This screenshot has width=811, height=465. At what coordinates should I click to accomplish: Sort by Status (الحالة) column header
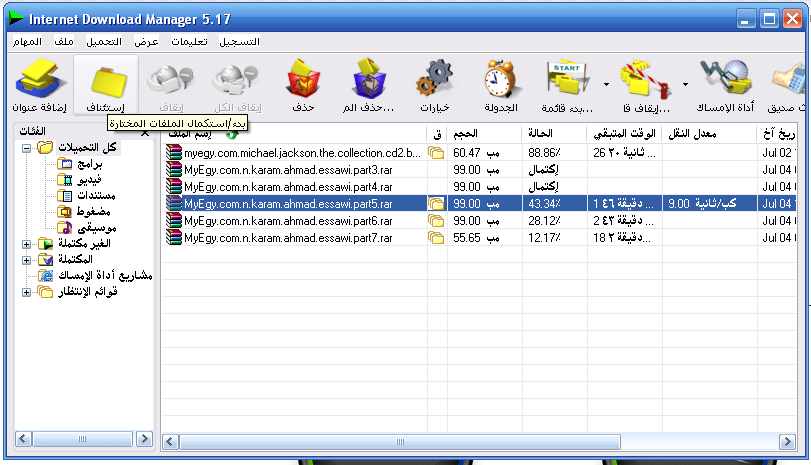tap(554, 134)
